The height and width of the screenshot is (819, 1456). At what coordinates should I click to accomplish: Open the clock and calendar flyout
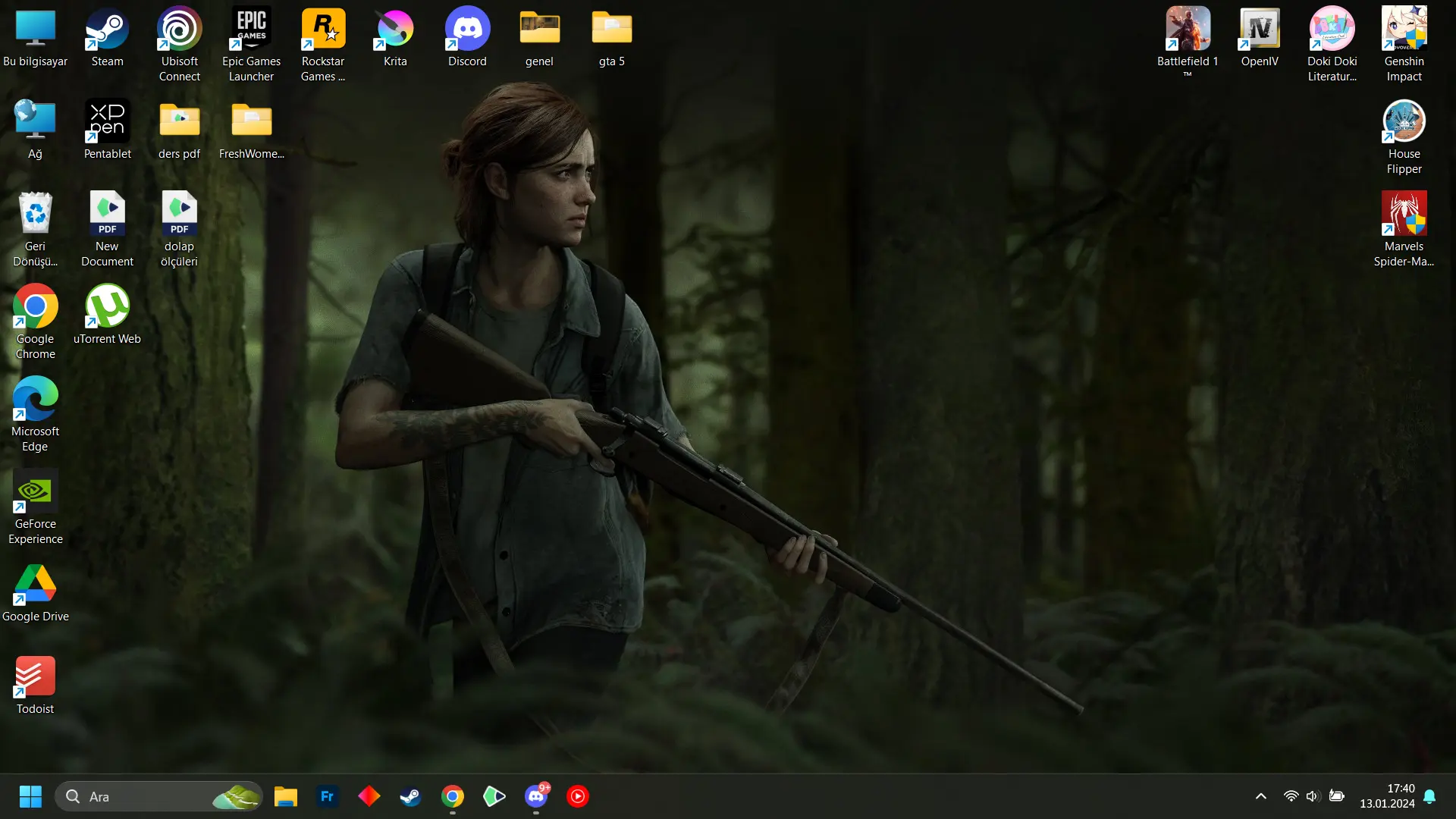point(1387,796)
